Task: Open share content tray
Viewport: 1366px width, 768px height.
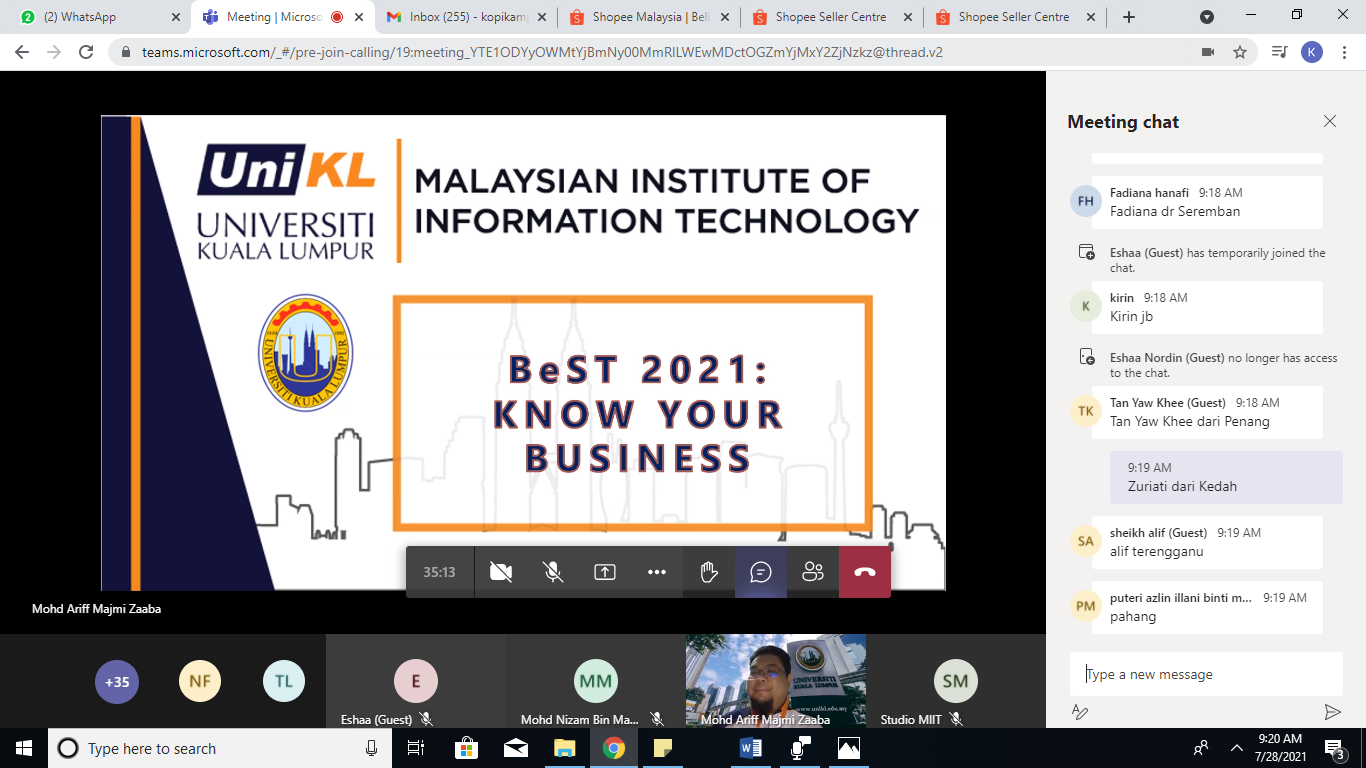Action: pos(605,572)
